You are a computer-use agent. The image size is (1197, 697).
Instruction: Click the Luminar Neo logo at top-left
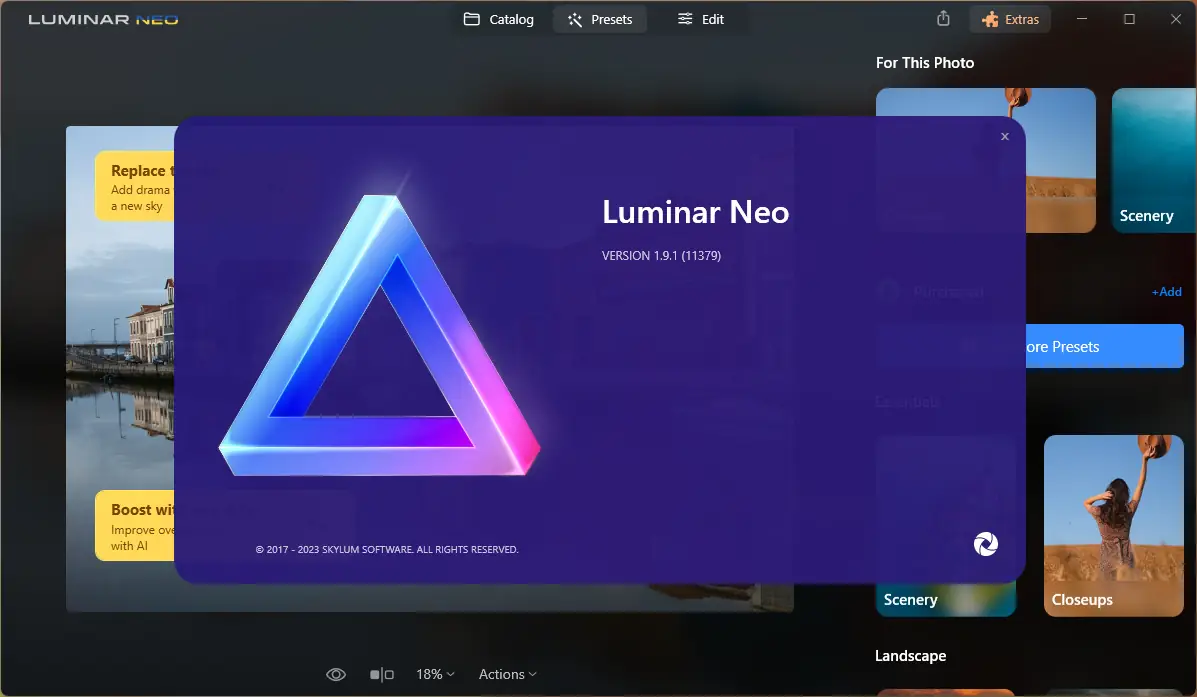tap(103, 19)
